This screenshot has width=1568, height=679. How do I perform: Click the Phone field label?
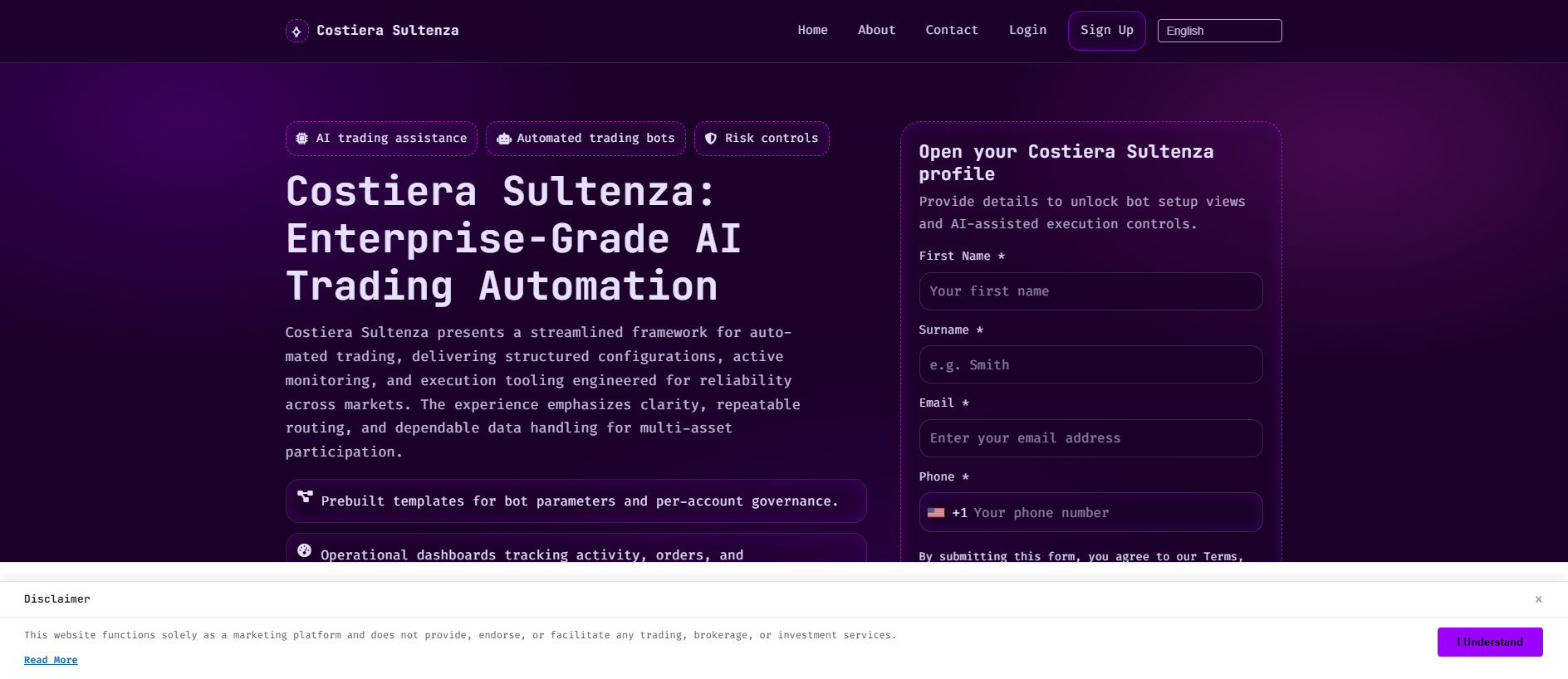(x=943, y=476)
